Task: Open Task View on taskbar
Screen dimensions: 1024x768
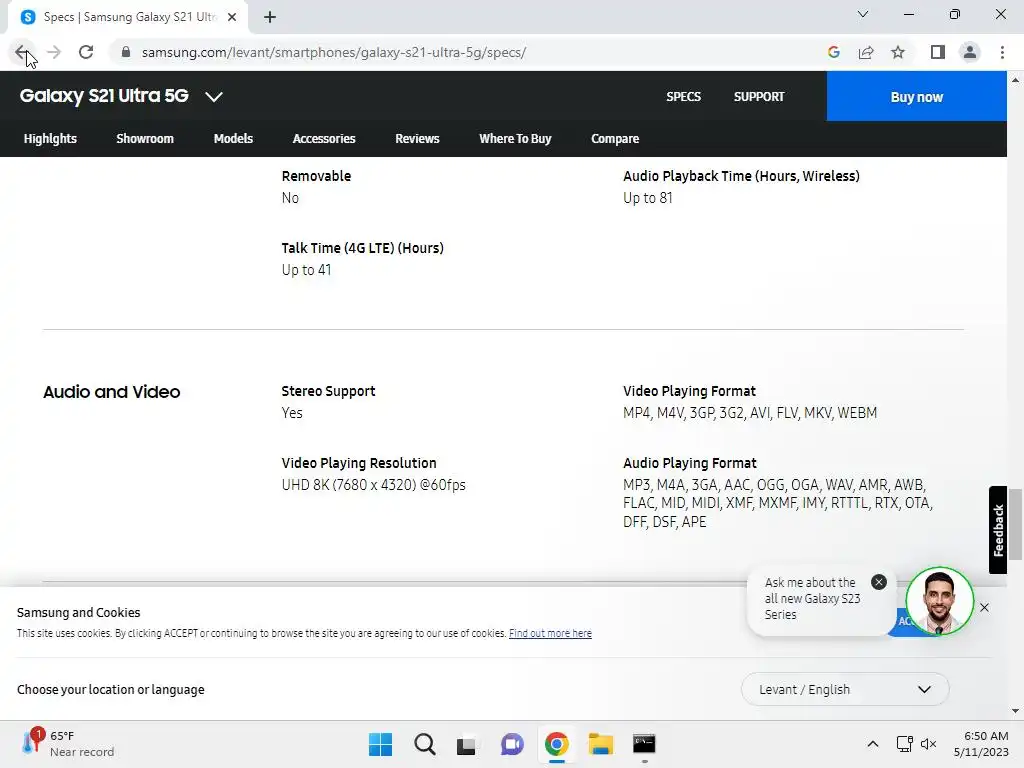Action: 466,744
